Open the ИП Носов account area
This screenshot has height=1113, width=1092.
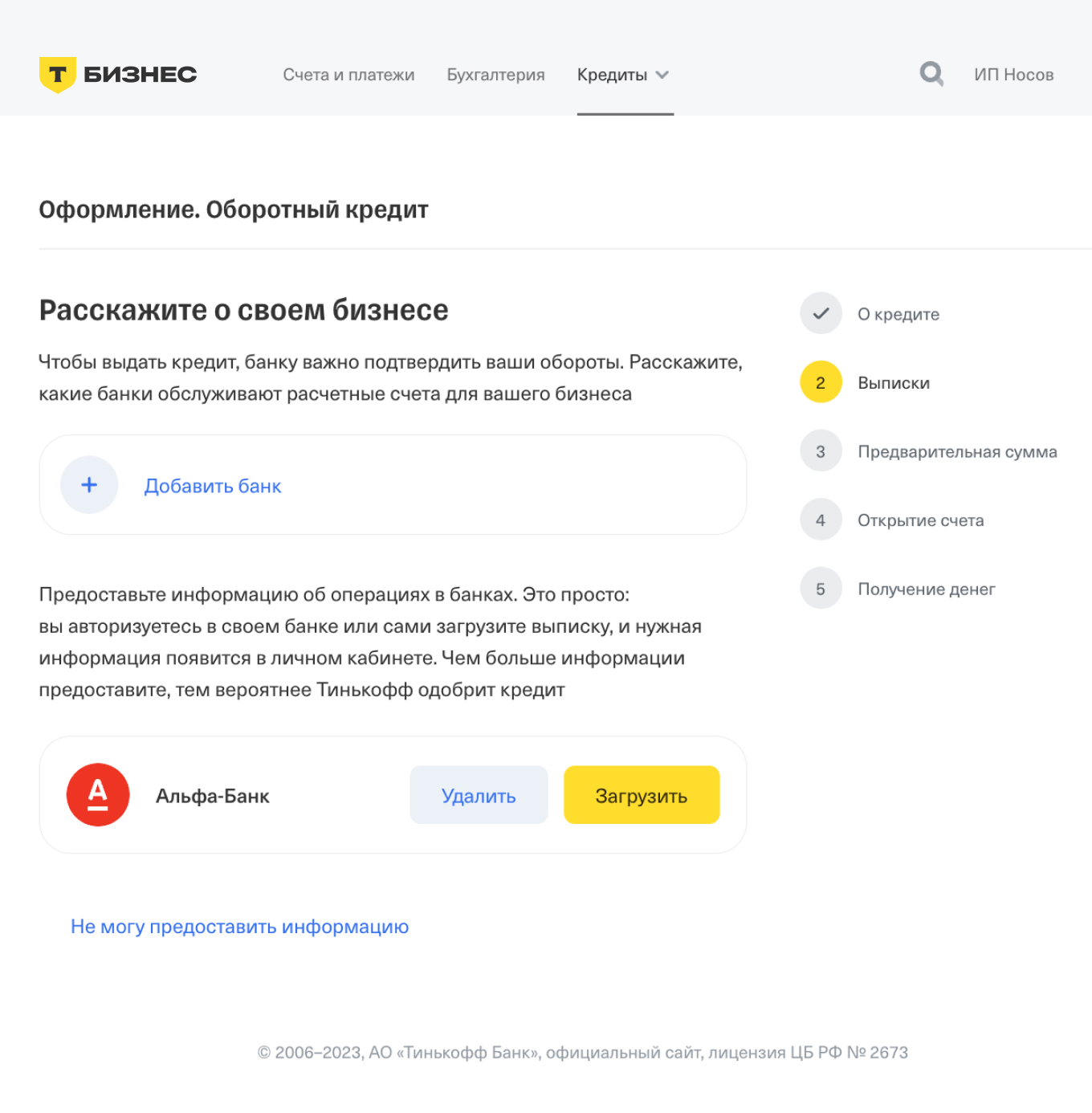[x=1013, y=75]
